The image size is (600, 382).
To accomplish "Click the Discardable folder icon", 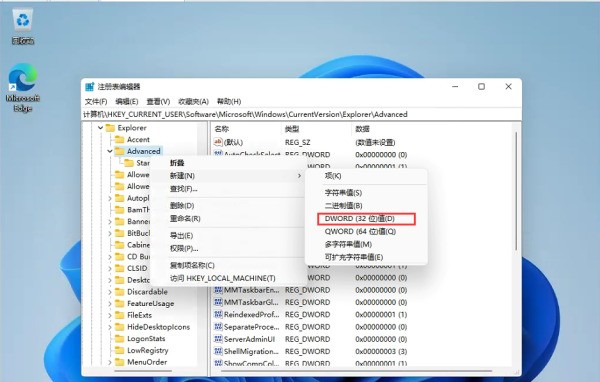I will tap(120, 292).
